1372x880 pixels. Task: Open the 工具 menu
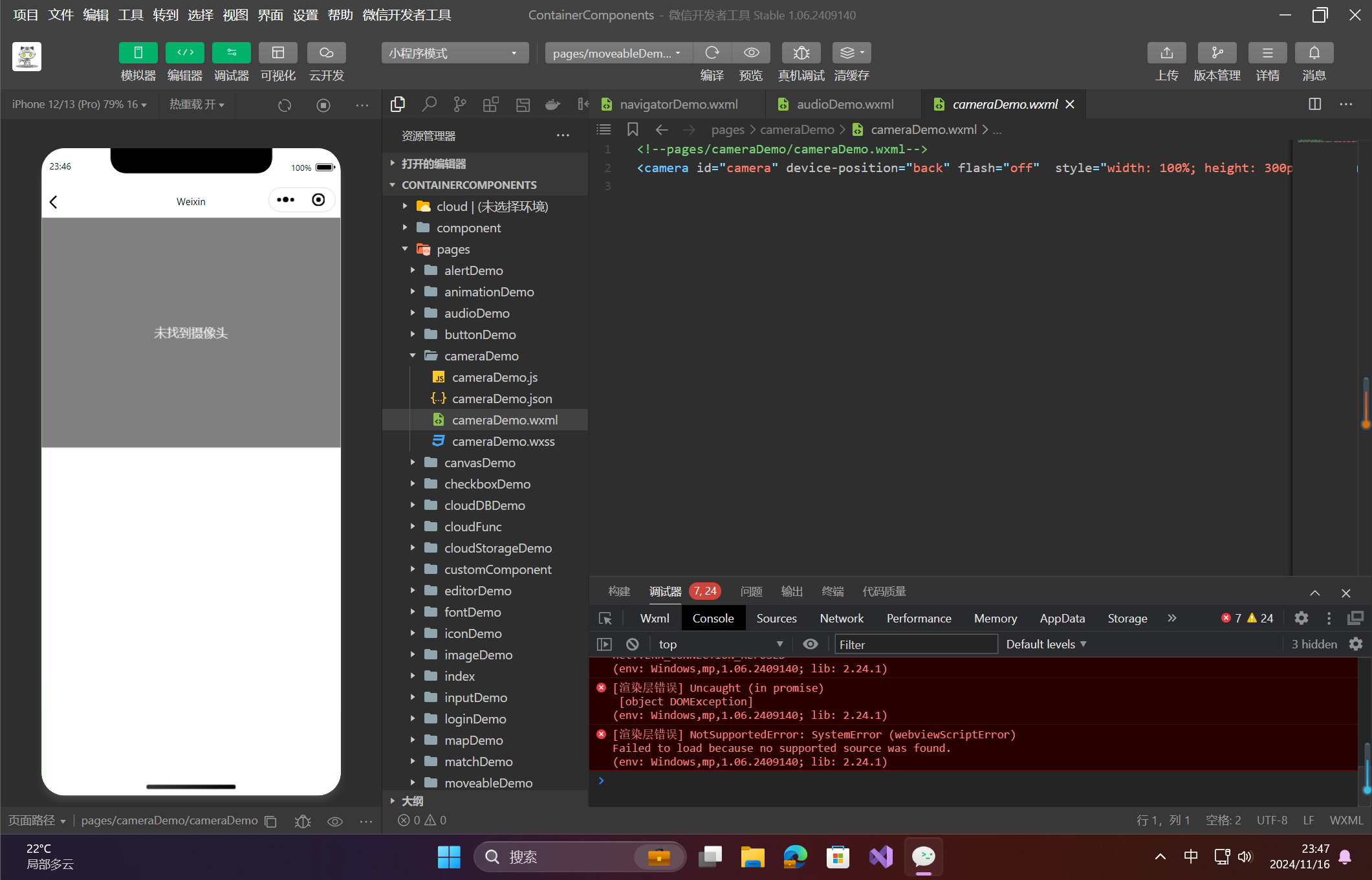[130, 15]
